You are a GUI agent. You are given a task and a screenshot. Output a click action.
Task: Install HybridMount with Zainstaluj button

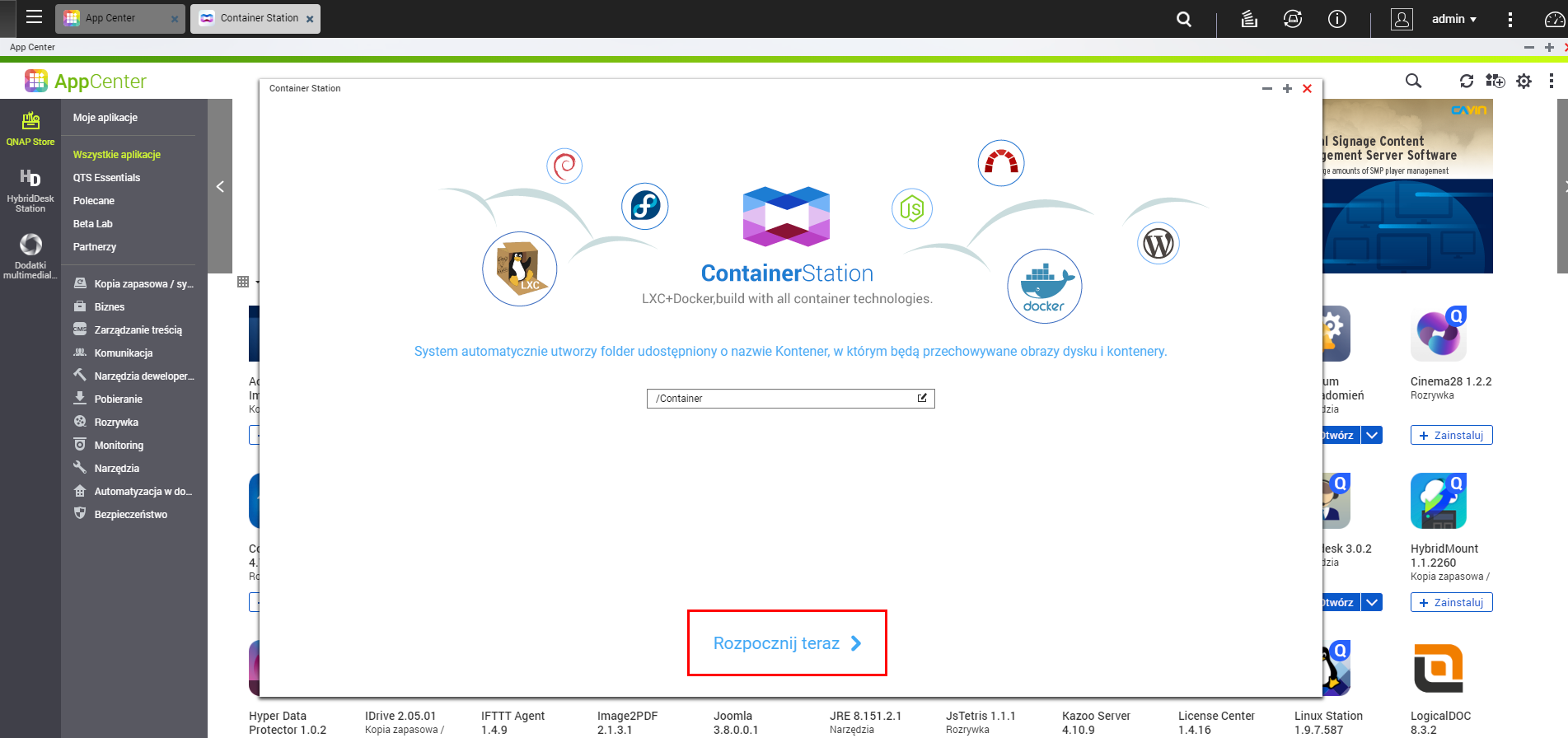[1451, 602]
